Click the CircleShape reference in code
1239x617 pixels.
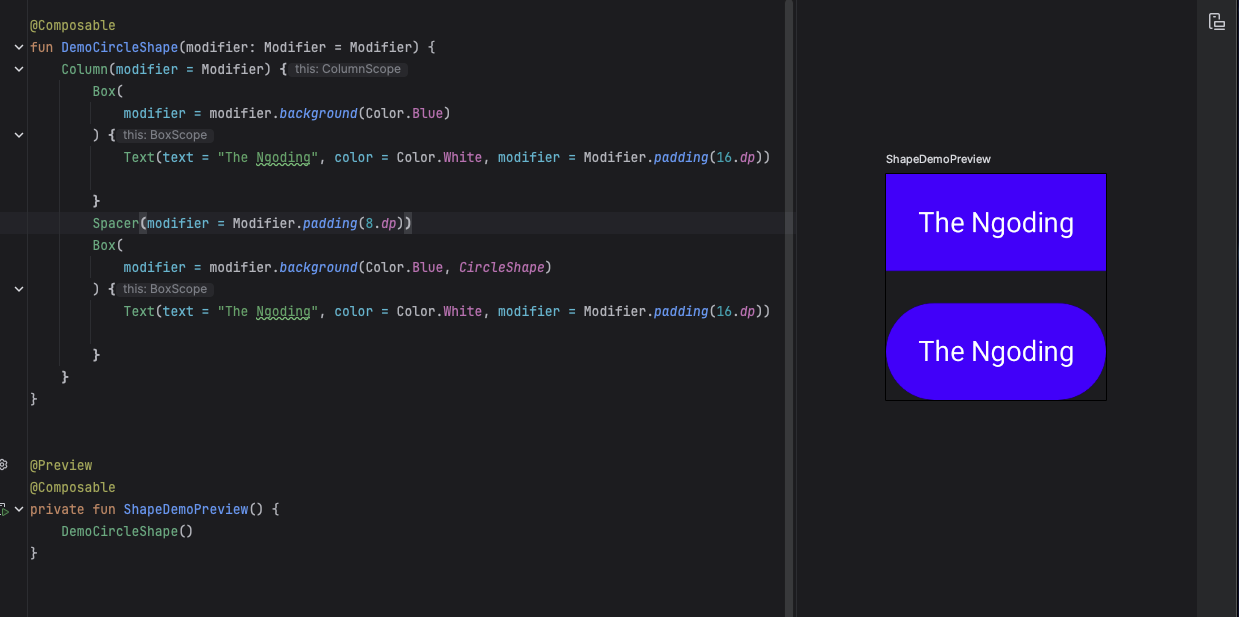[x=501, y=268]
